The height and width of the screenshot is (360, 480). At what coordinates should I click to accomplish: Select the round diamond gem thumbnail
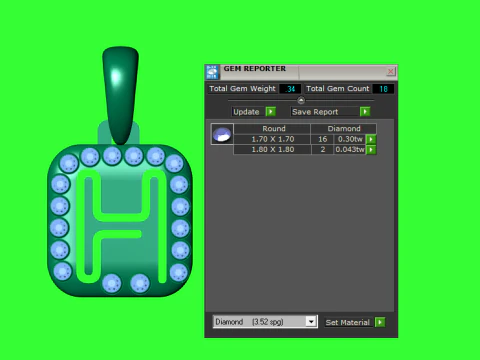point(222,134)
